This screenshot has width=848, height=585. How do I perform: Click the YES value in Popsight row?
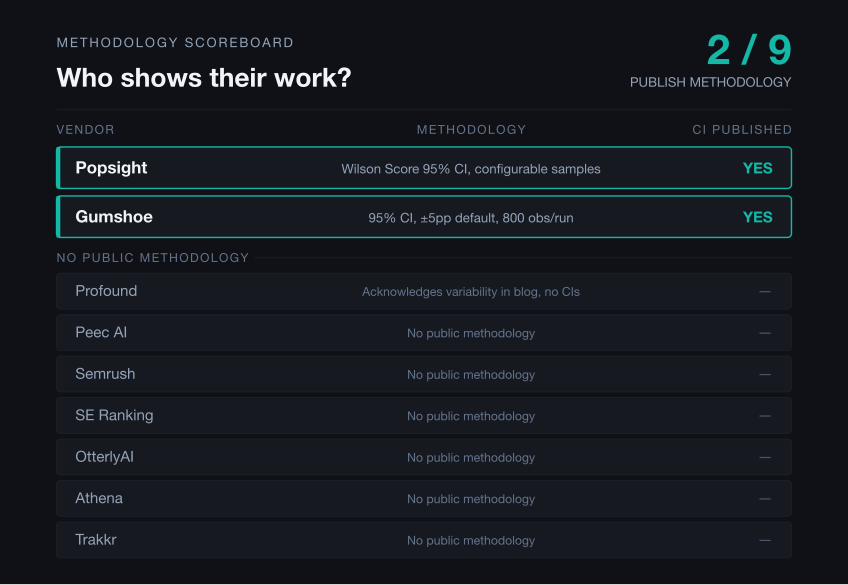pyautogui.click(x=757, y=168)
